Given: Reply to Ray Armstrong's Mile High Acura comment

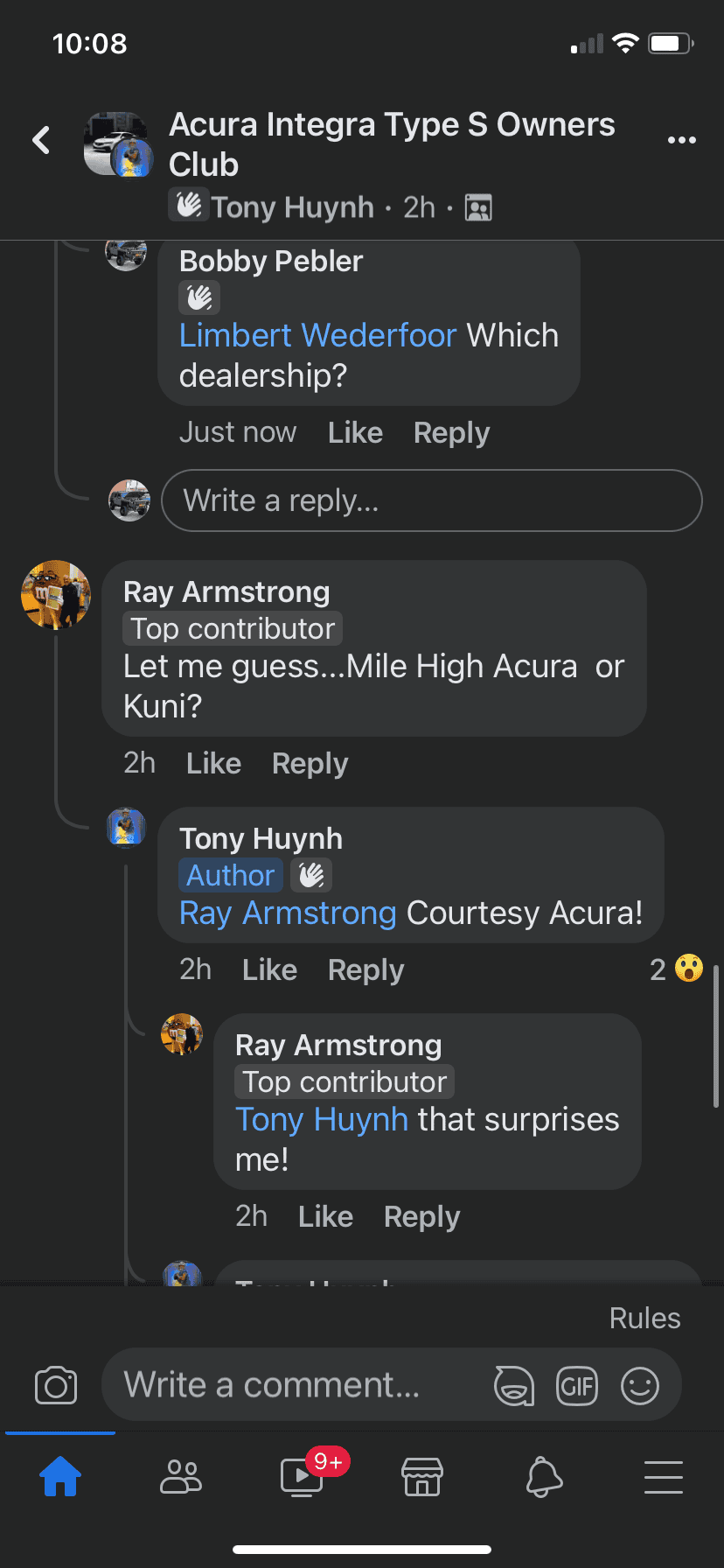Looking at the screenshot, I should (310, 763).
